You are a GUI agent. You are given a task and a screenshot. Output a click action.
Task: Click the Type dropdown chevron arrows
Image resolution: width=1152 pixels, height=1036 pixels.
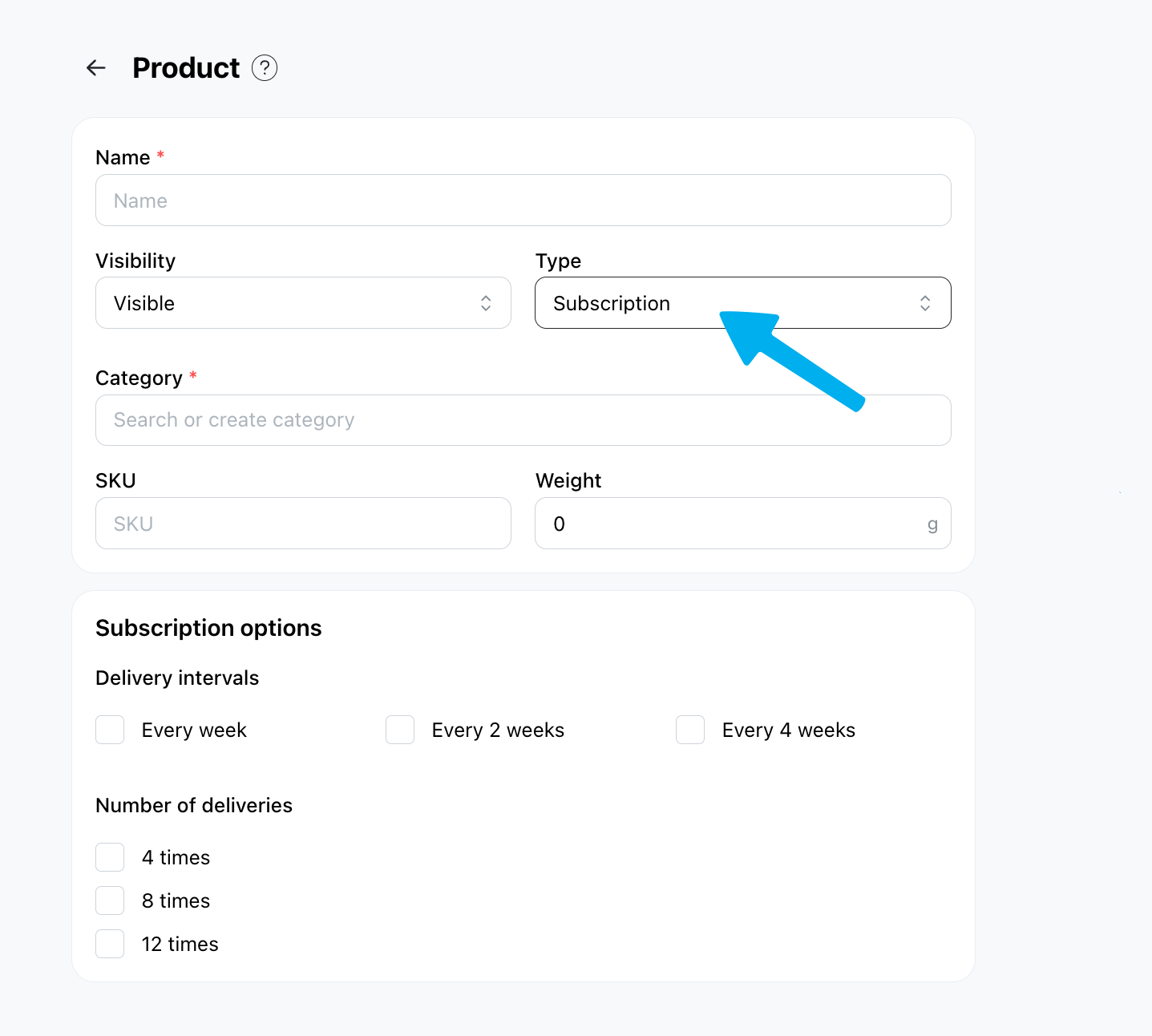click(x=925, y=303)
